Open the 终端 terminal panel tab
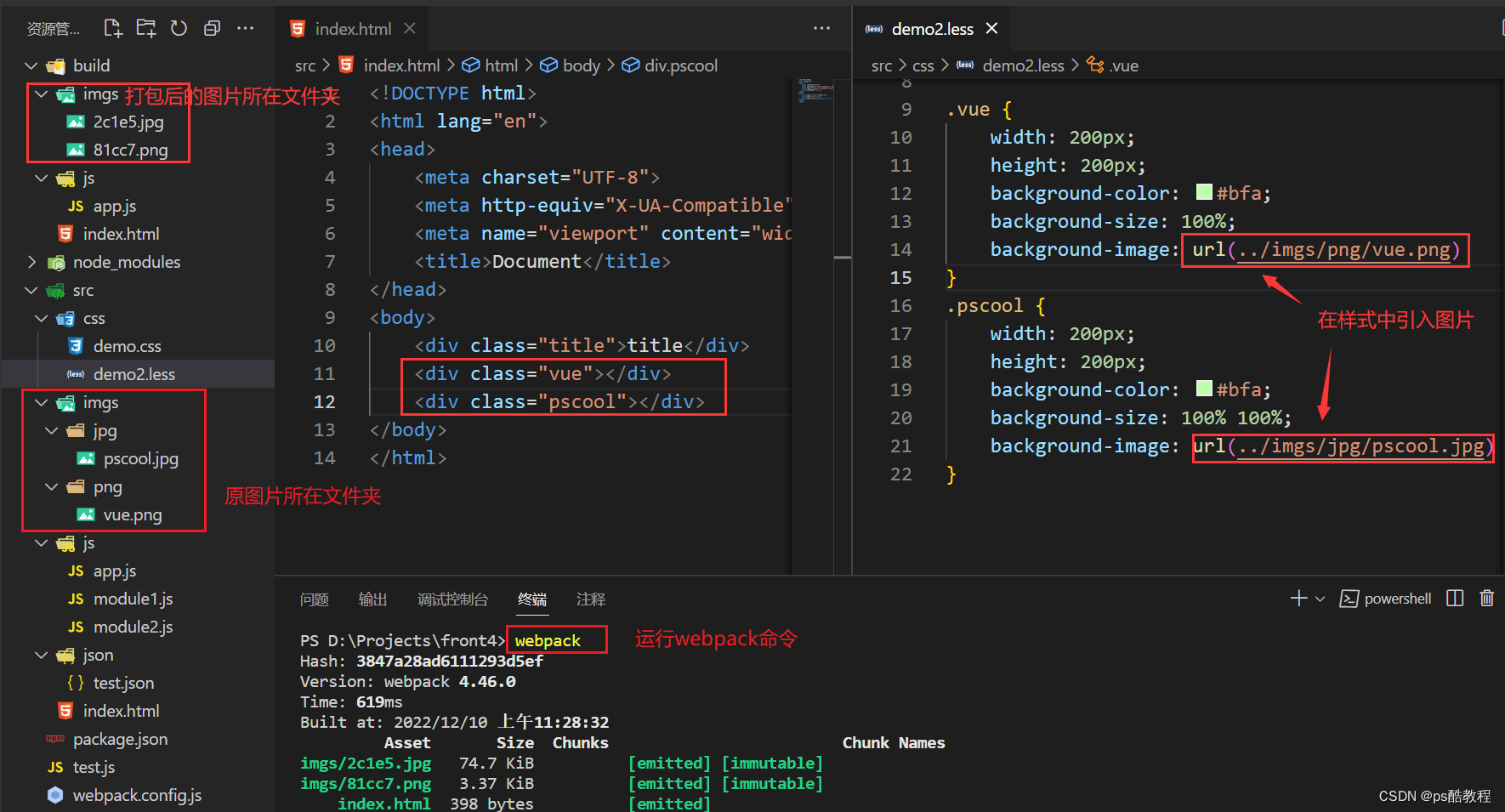1505x812 pixels. 532,599
